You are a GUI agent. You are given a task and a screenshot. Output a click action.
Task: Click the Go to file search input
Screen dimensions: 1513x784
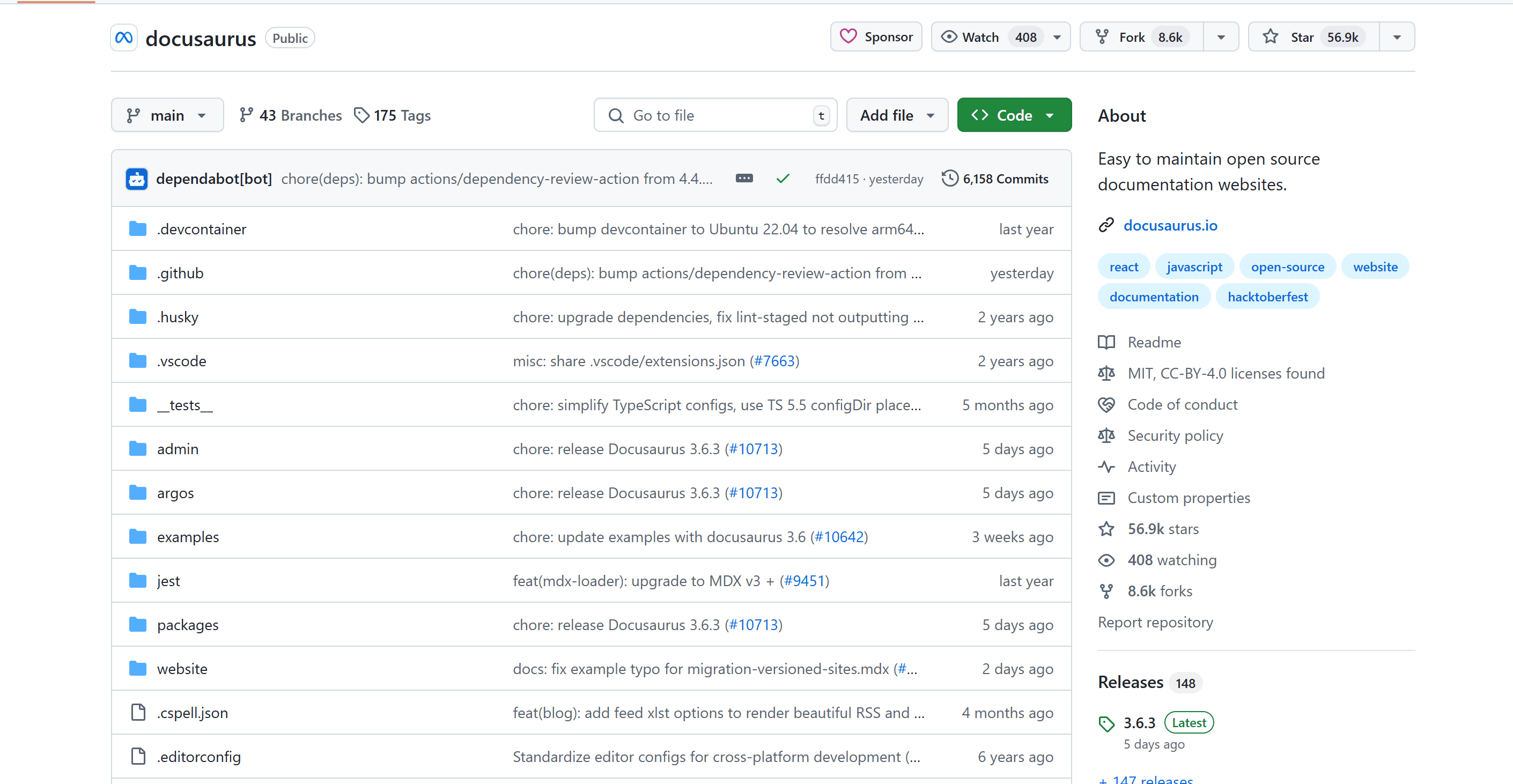point(714,115)
